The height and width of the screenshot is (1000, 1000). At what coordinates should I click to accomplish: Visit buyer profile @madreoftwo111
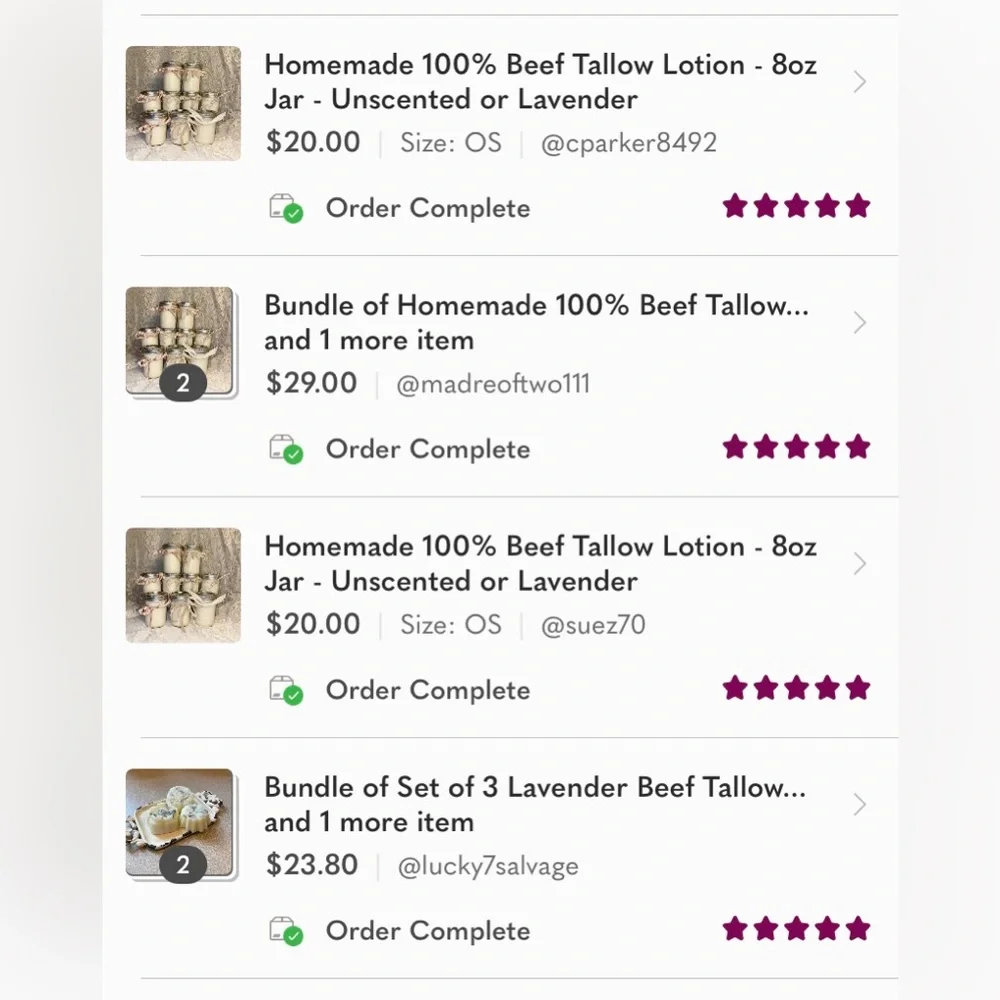click(493, 384)
